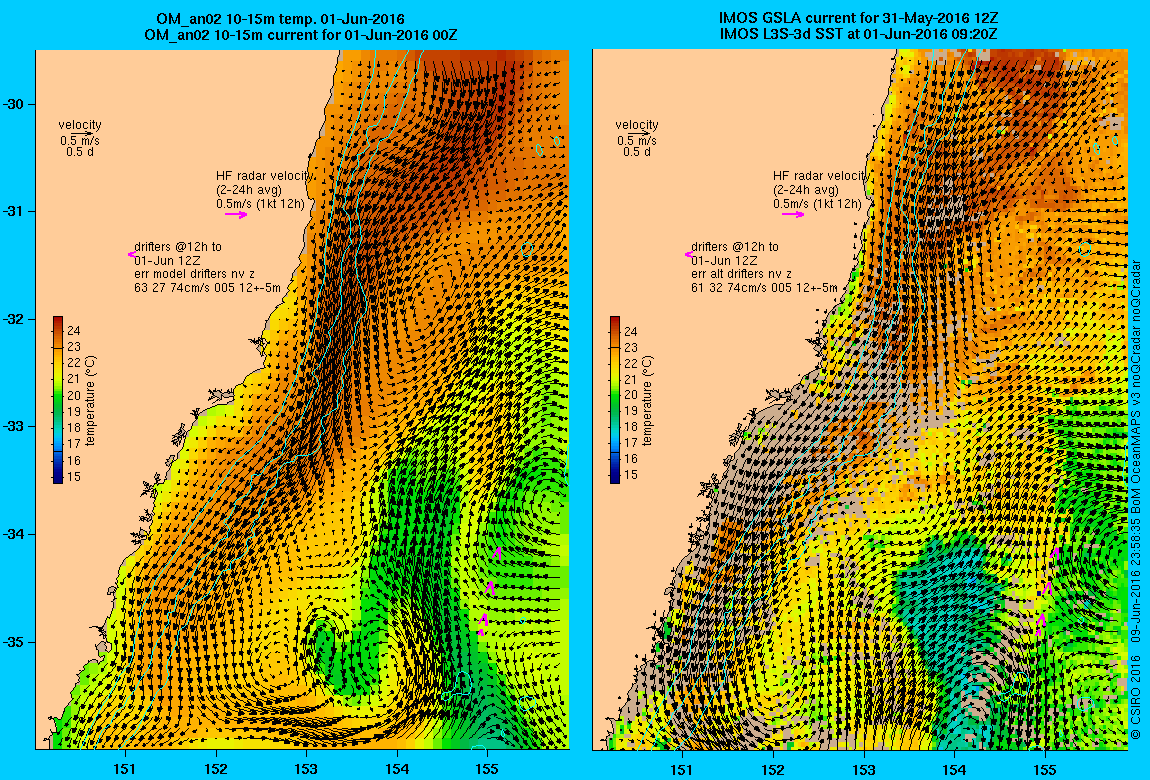Click latitude axis label '-33'

(x=14, y=426)
